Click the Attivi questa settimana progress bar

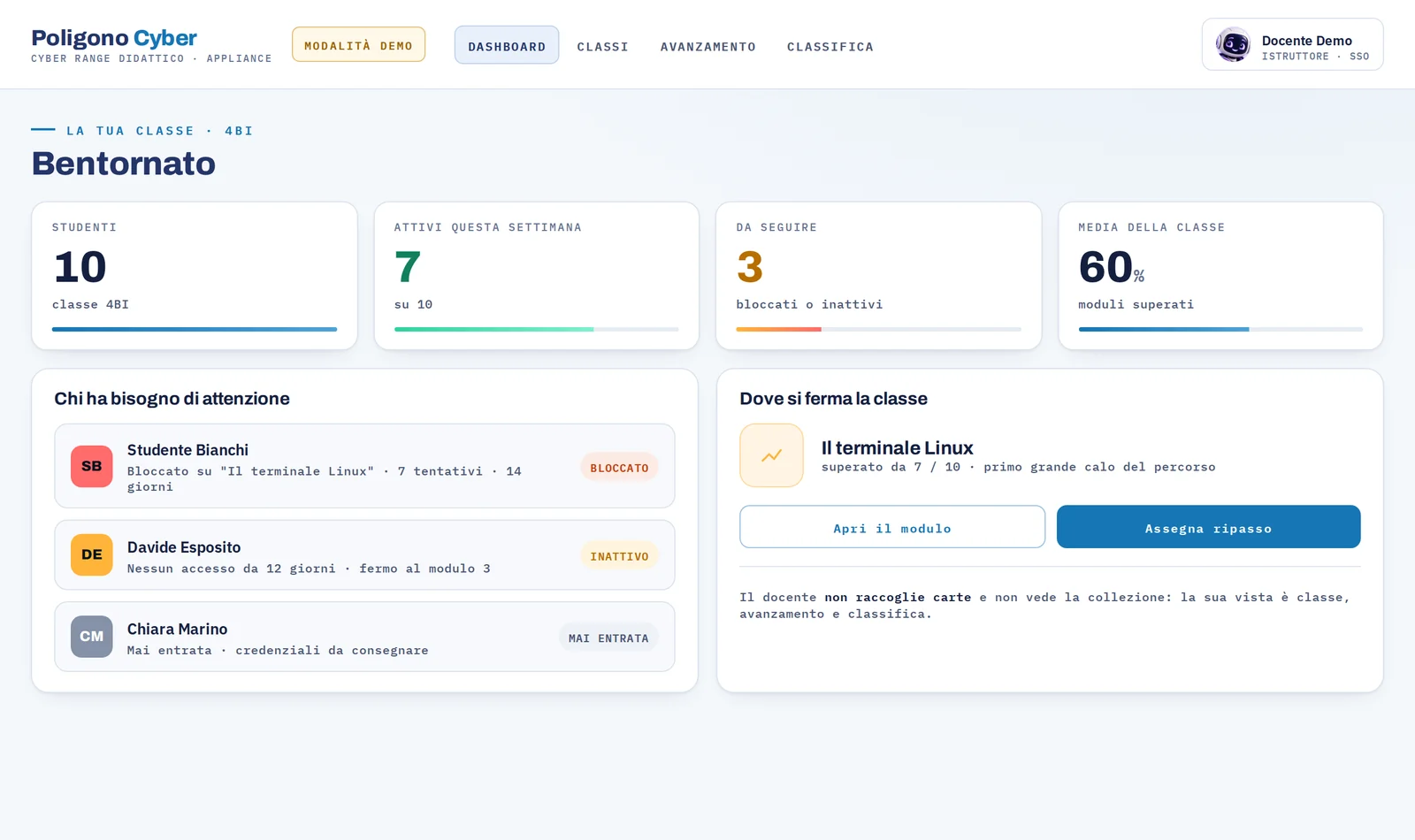[537, 329]
